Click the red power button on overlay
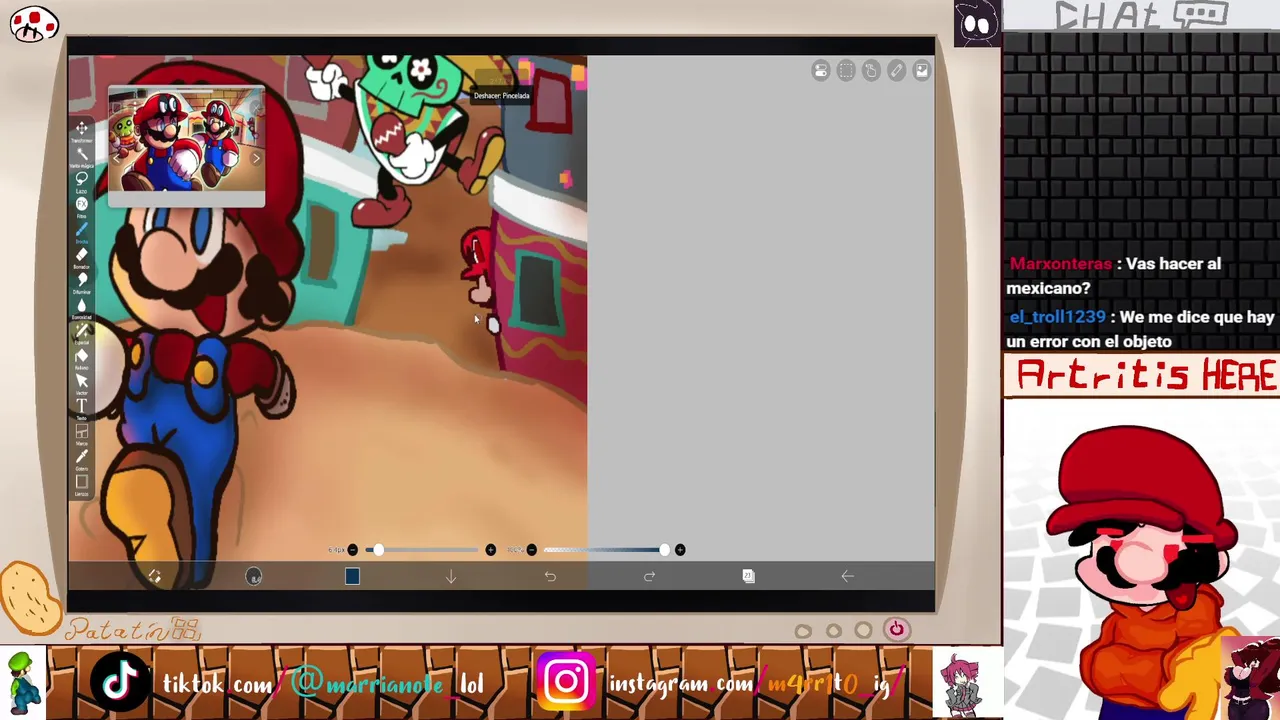The width and height of the screenshot is (1280, 720). (x=896, y=629)
